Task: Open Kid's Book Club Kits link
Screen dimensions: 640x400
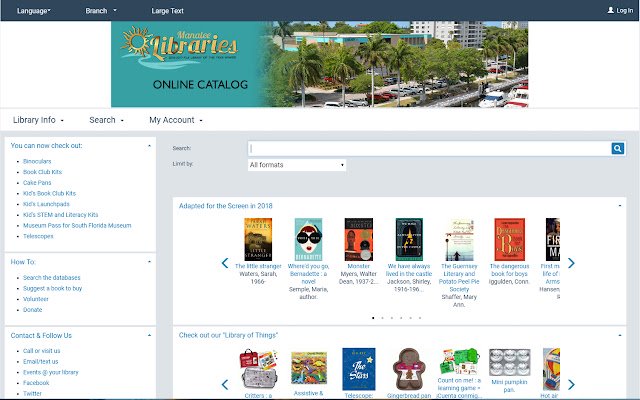Action: click(49, 193)
